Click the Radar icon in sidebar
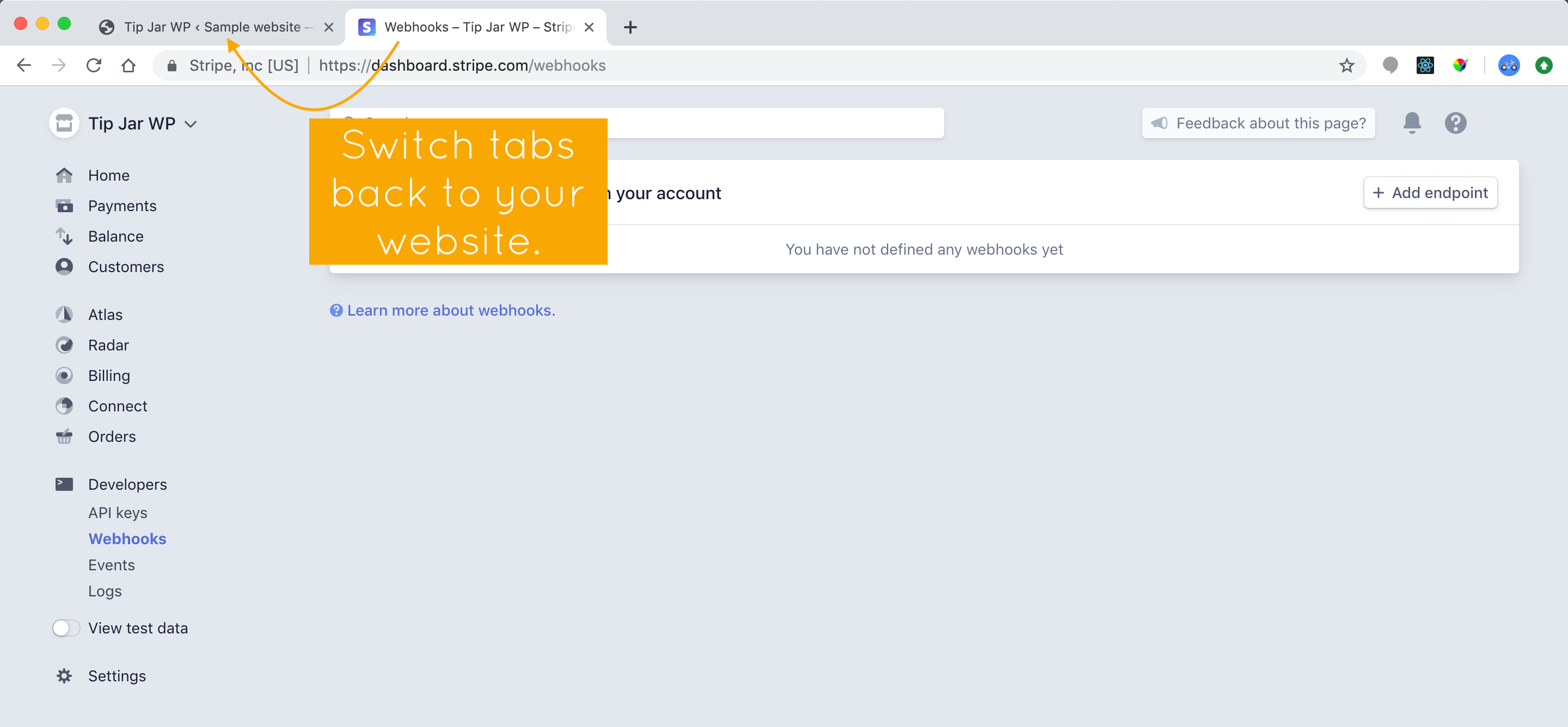The height and width of the screenshot is (727, 1568). pyautogui.click(x=65, y=345)
